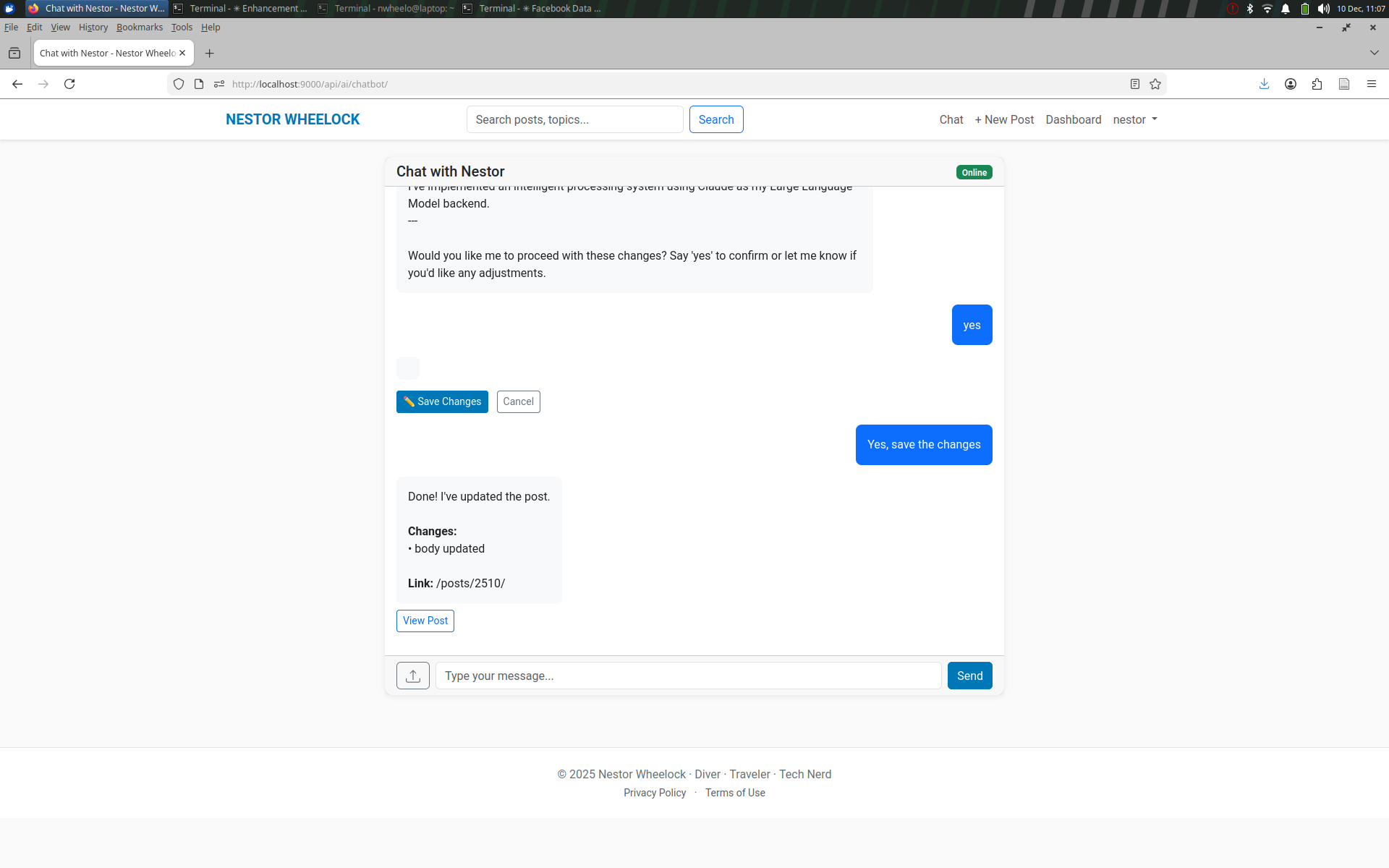The image size is (1389, 868).
Task: Open the "nestor" account dropdown
Action: pyautogui.click(x=1134, y=119)
